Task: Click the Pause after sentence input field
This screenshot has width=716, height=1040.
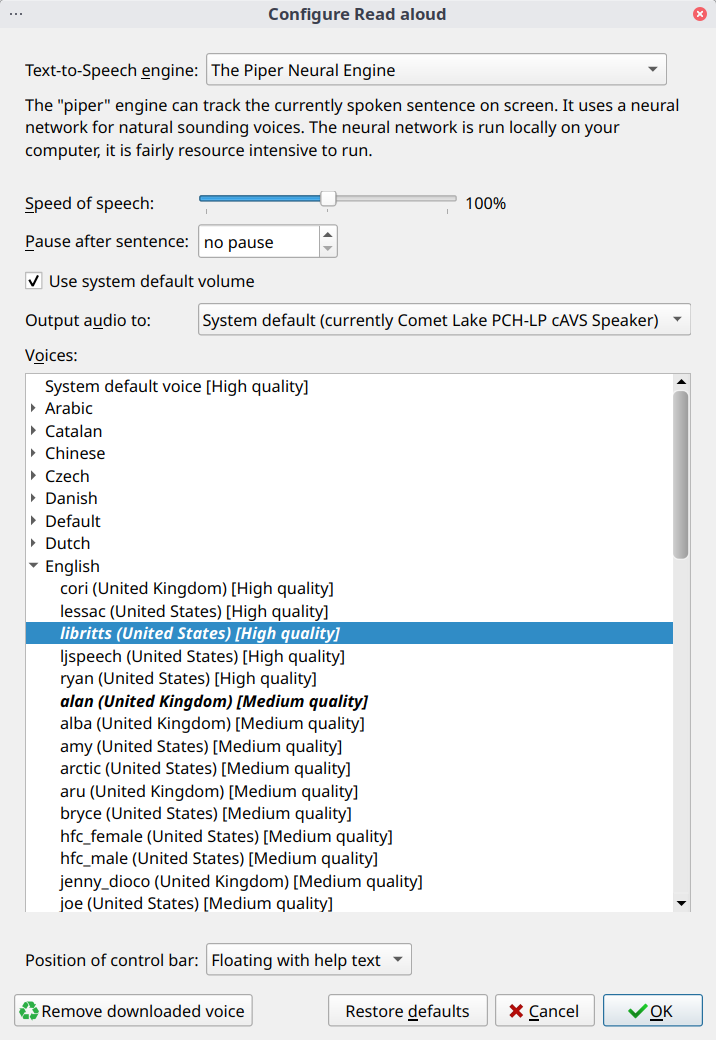Action: pyautogui.click(x=258, y=242)
